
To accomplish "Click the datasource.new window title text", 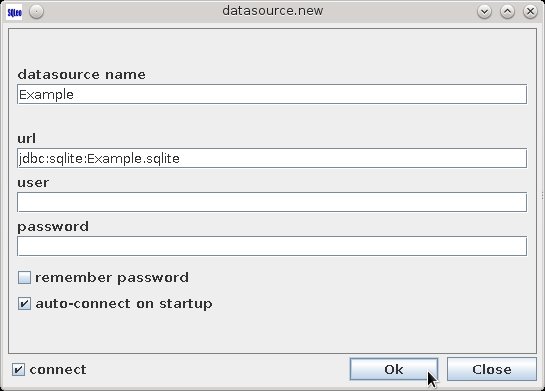I will [x=273, y=11].
